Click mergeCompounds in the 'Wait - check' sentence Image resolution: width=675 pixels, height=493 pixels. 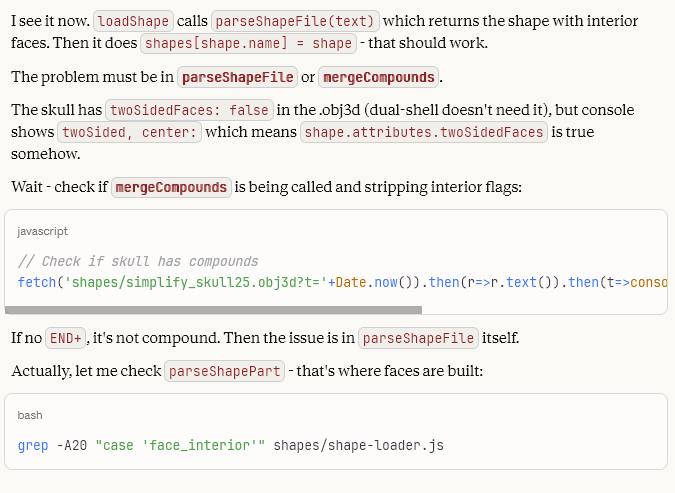click(172, 187)
